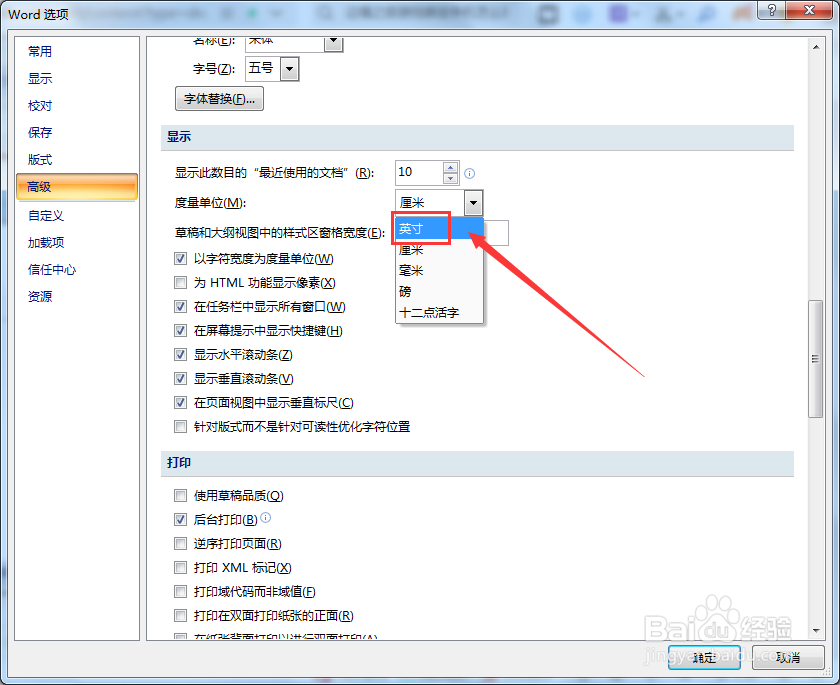
Task: Click the vertical scrollbar thumb
Action: coord(816,358)
